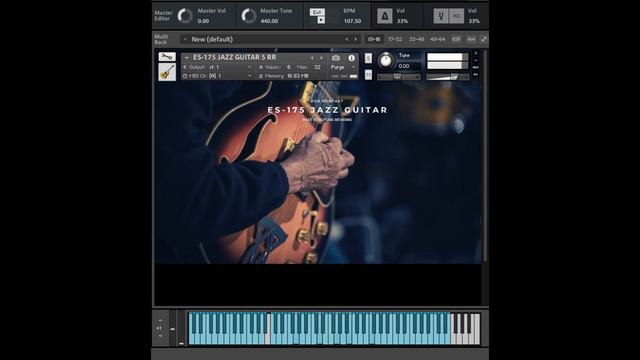The image size is (640, 360).
Task: Toggle the instrument PV button
Action: (x=476, y=75)
